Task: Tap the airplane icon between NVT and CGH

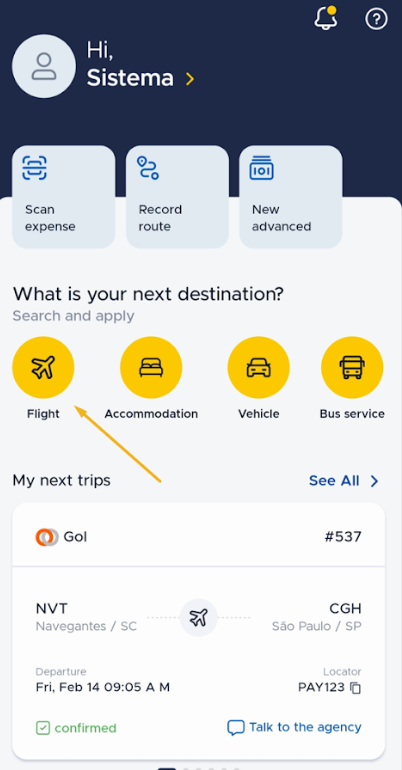Action: point(198,617)
